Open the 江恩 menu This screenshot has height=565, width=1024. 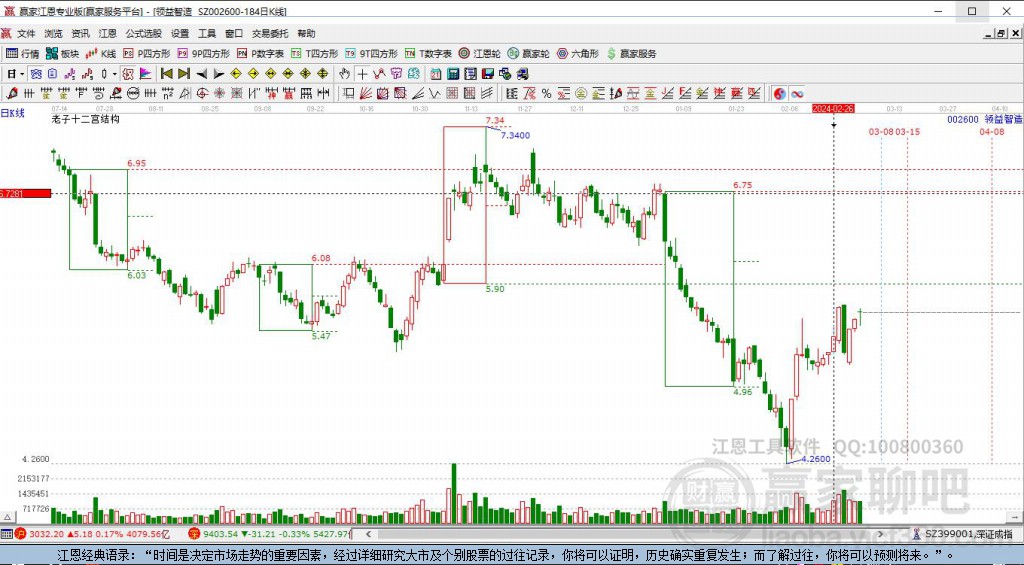tap(108, 33)
